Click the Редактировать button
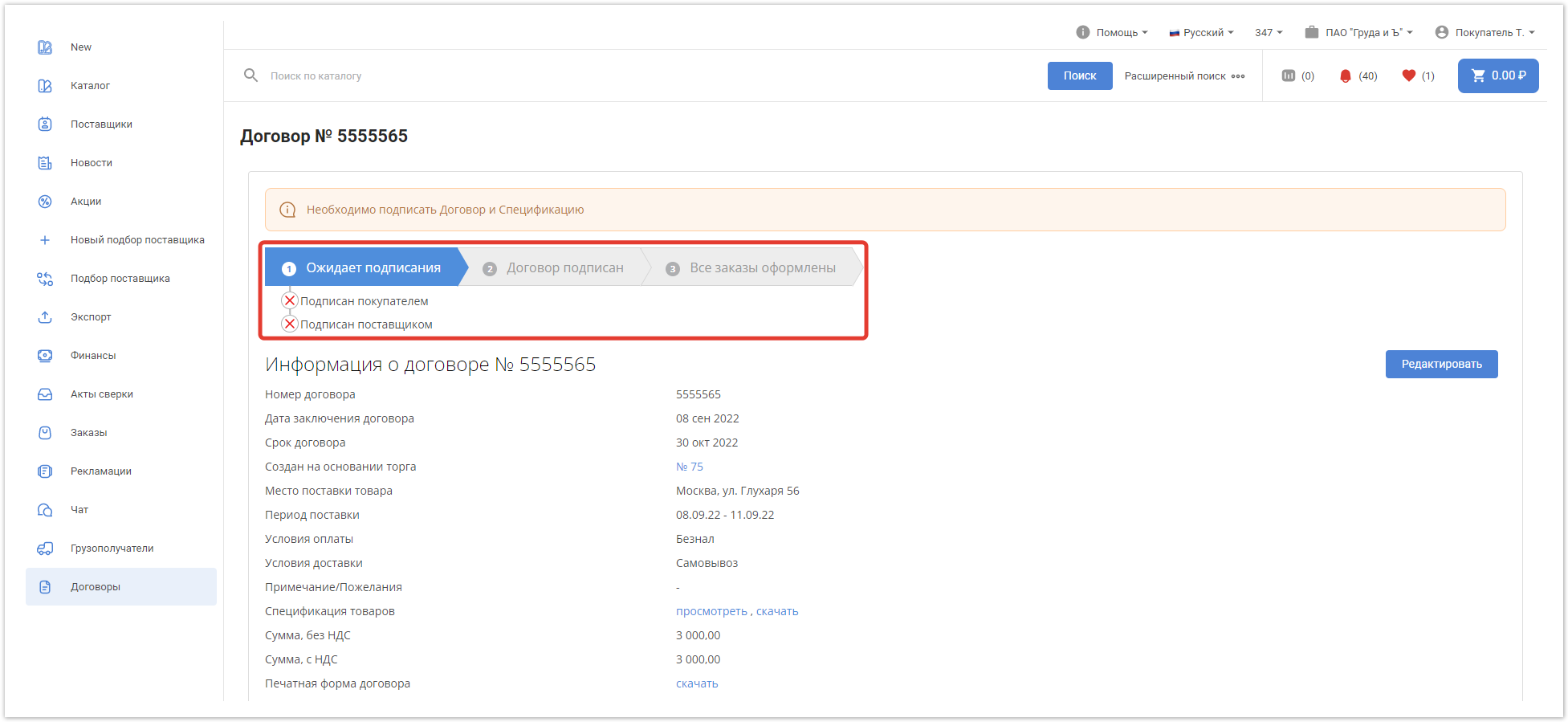The image size is (1568, 722). 1441,364
